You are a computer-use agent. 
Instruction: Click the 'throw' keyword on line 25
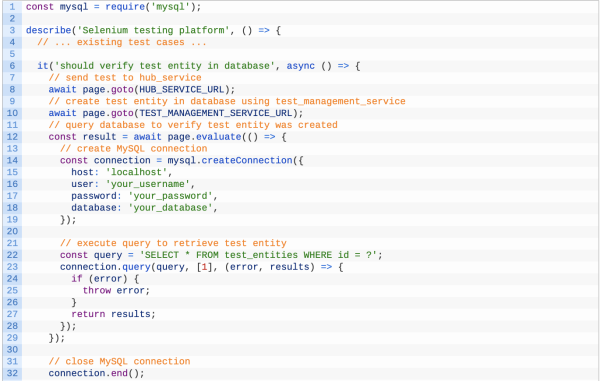(x=96, y=290)
